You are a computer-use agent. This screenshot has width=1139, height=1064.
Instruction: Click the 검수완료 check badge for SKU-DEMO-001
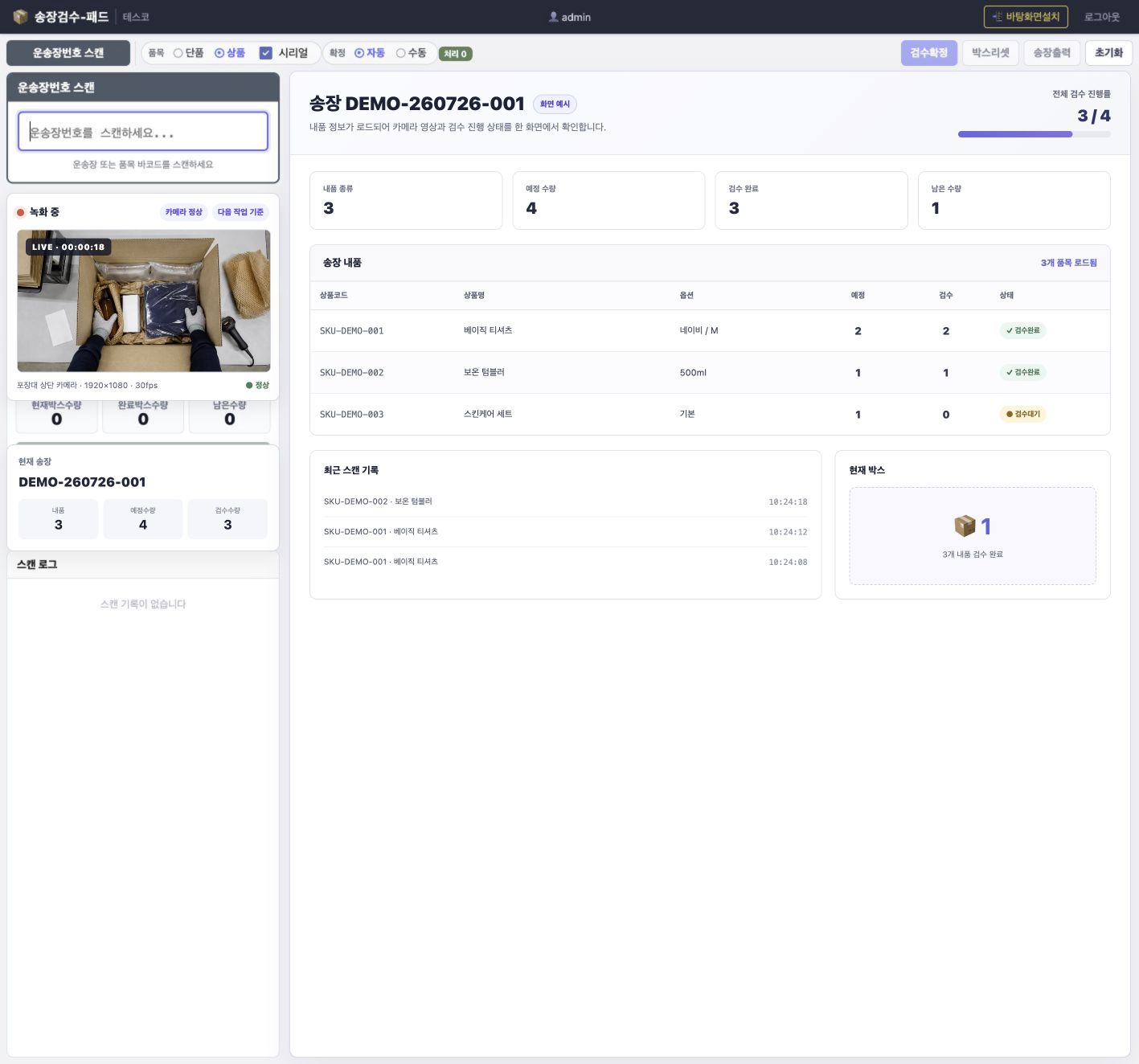tap(1023, 330)
